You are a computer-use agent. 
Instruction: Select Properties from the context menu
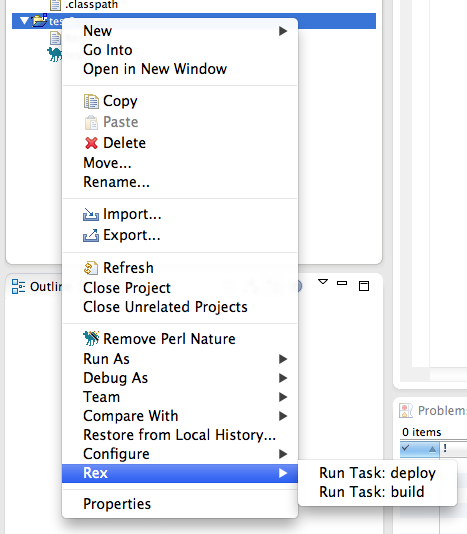pos(180,504)
